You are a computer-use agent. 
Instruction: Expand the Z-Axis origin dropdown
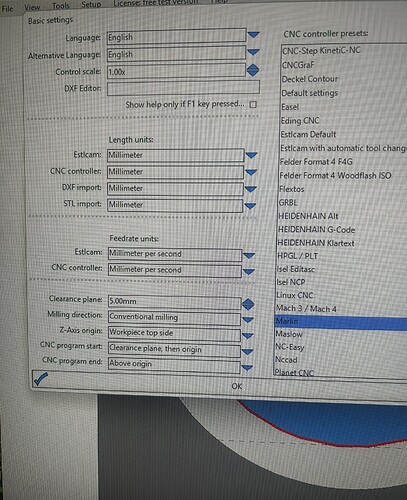[247, 336]
